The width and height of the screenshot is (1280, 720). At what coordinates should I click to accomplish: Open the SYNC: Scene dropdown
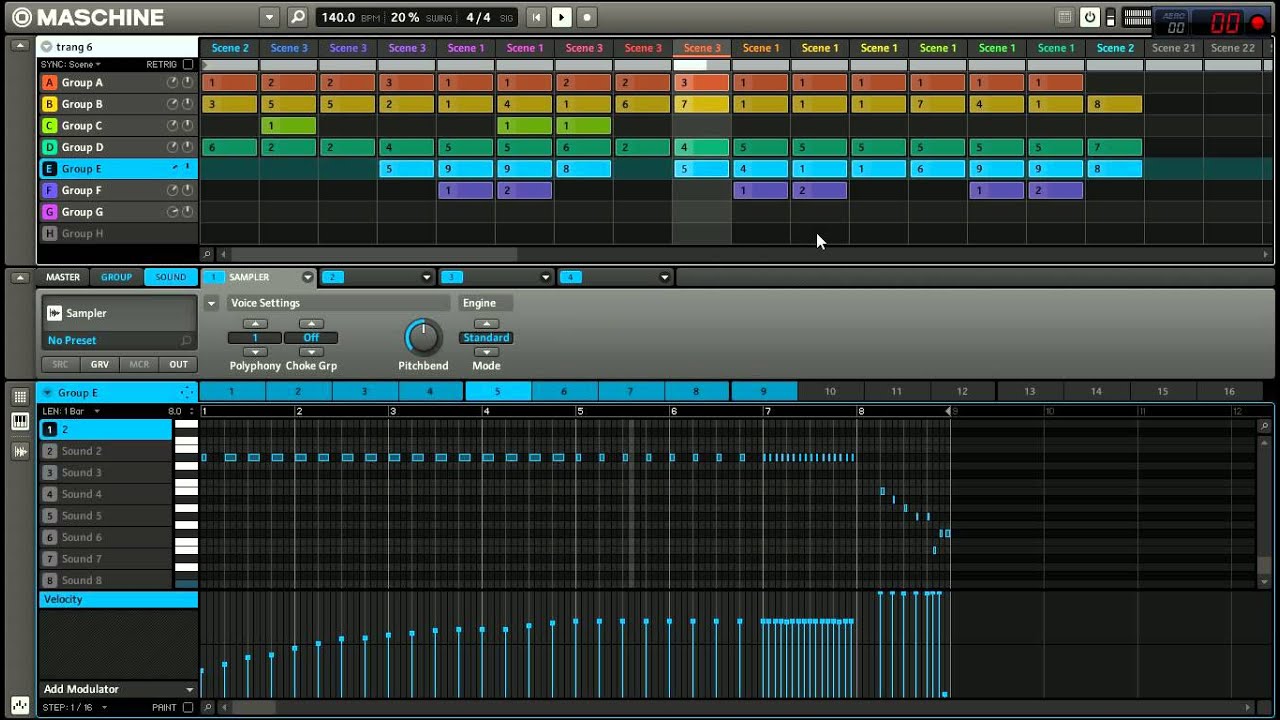point(71,64)
